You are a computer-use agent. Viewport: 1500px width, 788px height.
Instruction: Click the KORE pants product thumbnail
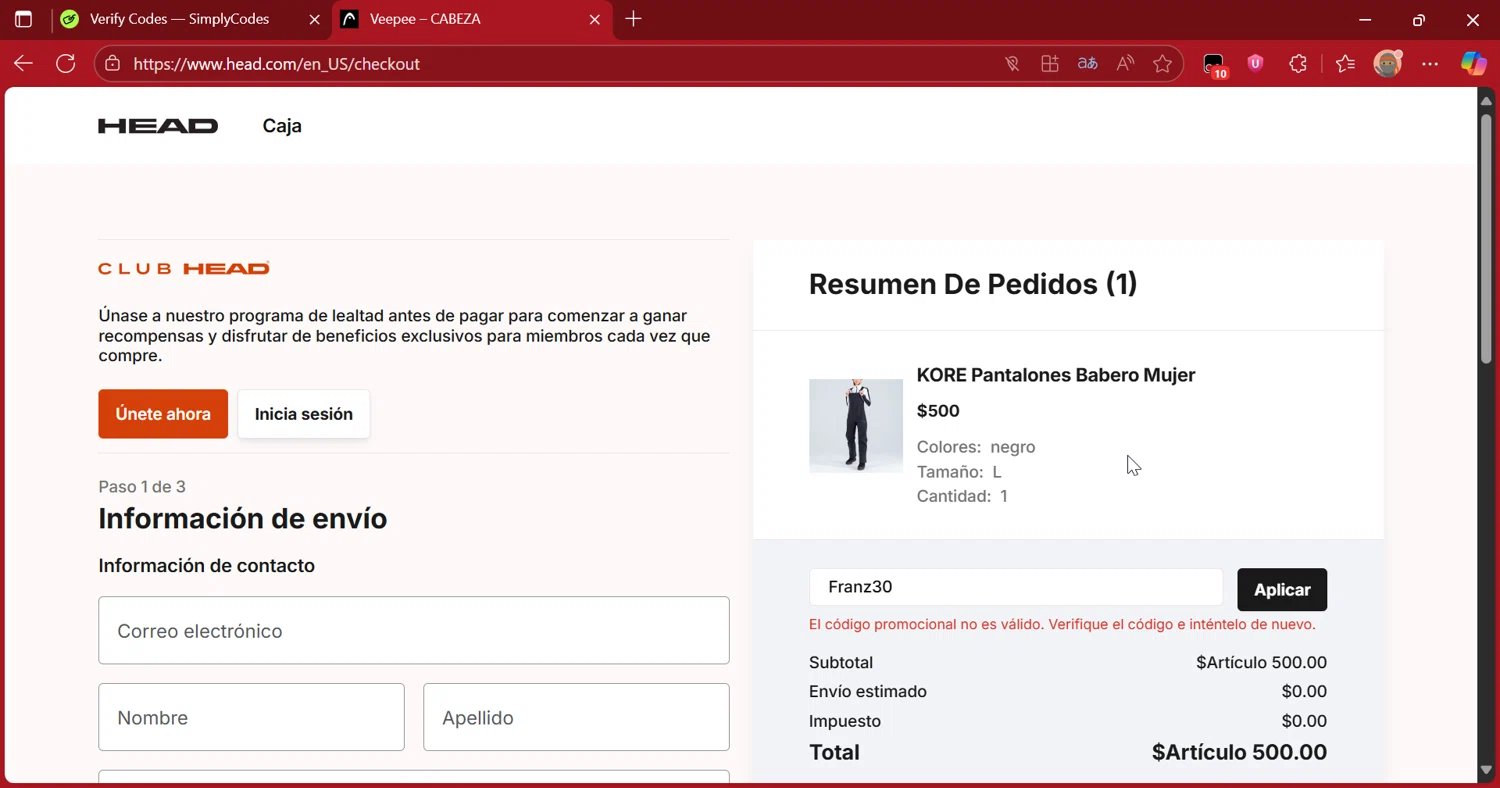tap(856, 425)
